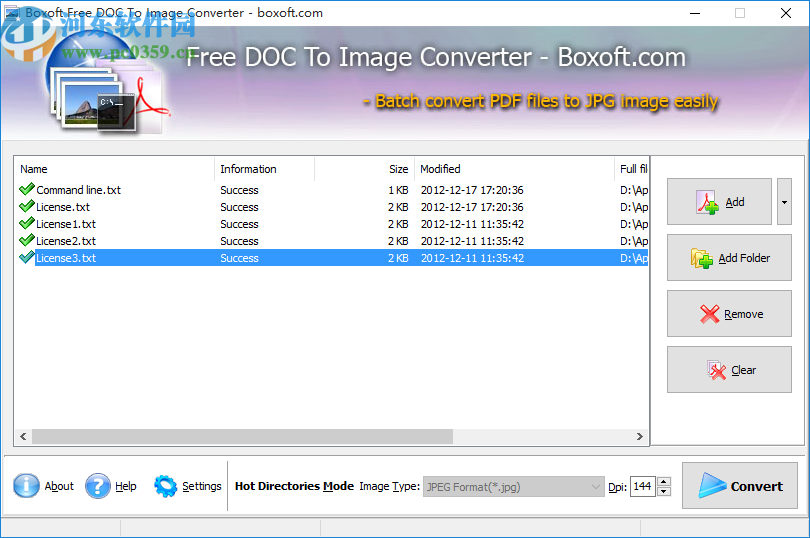Image resolution: width=810 pixels, height=538 pixels.
Task: Select the Command line.txt row
Action: (331, 190)
